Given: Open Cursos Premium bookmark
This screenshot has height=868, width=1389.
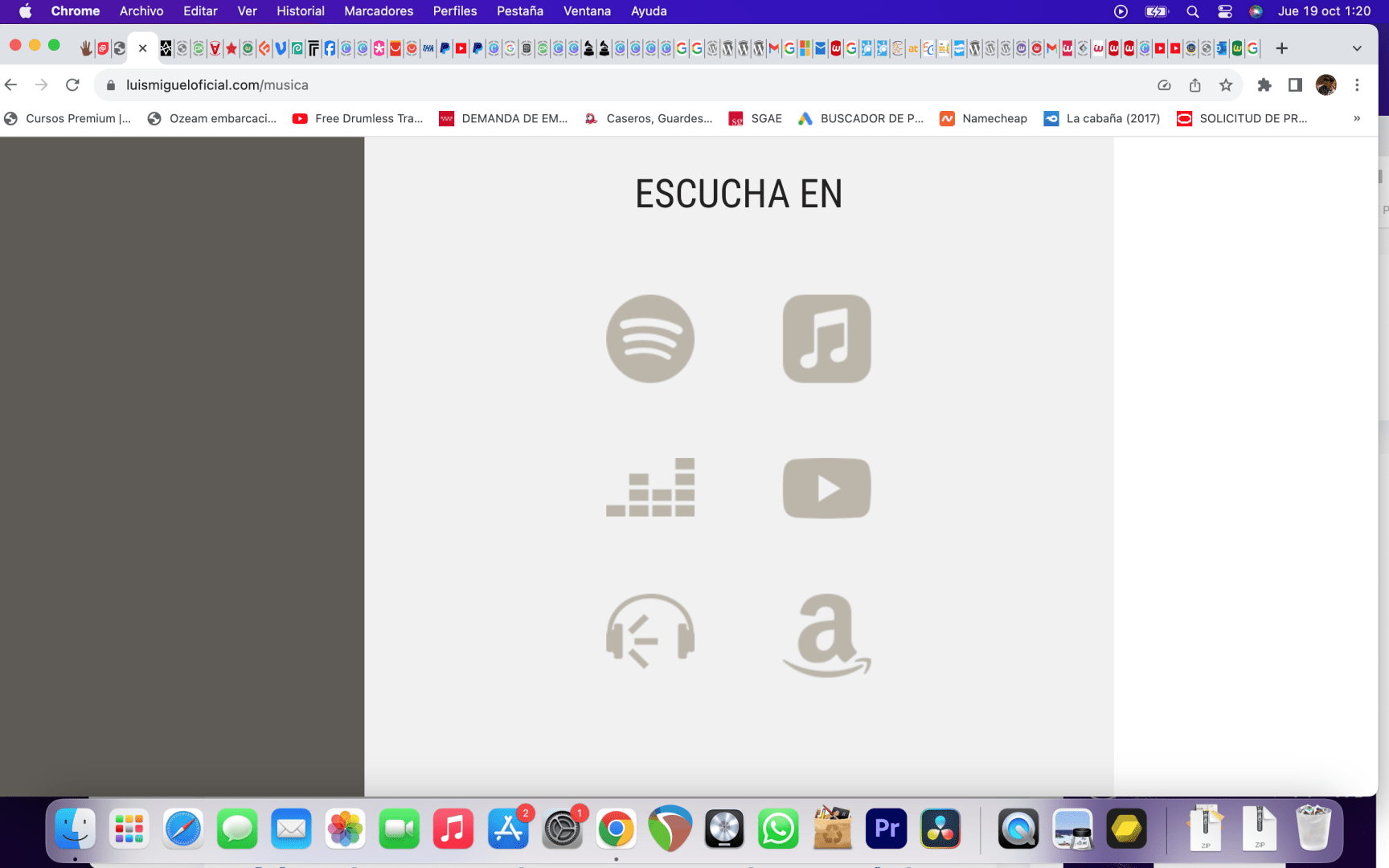Looking at the screenshot, I should [68, 118].
